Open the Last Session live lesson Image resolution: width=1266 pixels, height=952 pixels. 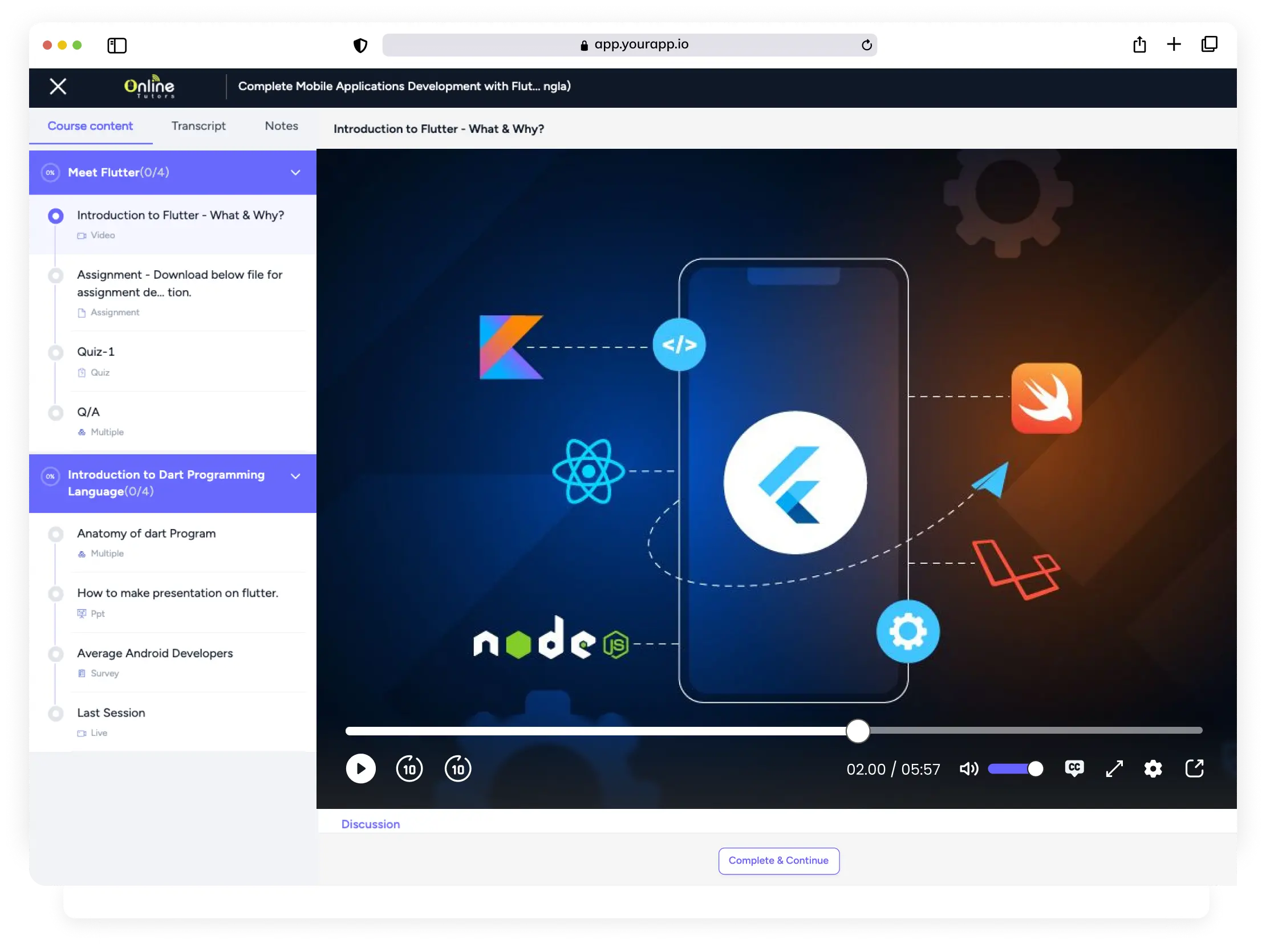111,712
